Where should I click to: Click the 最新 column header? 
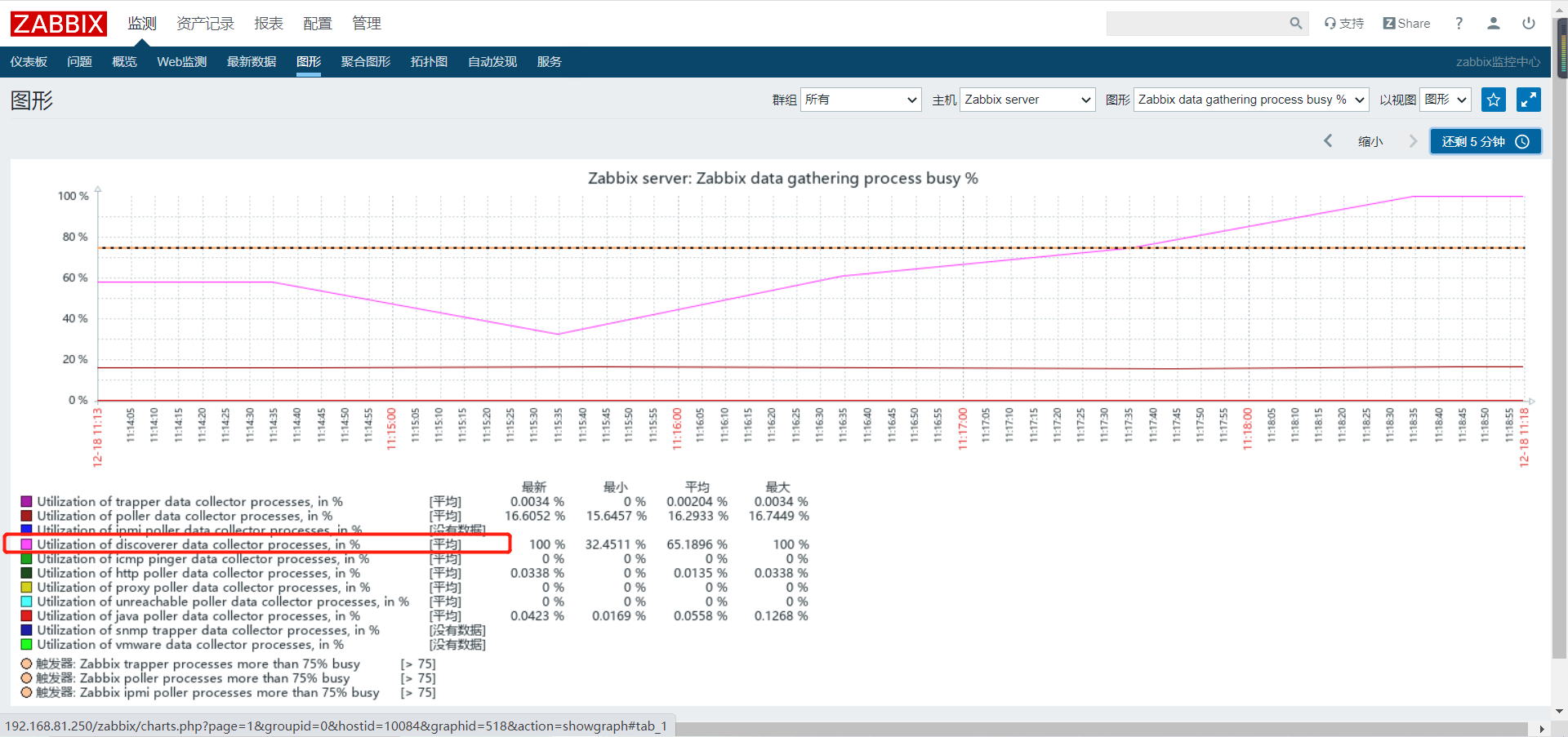pyautogui.click(x=534, y=487)
